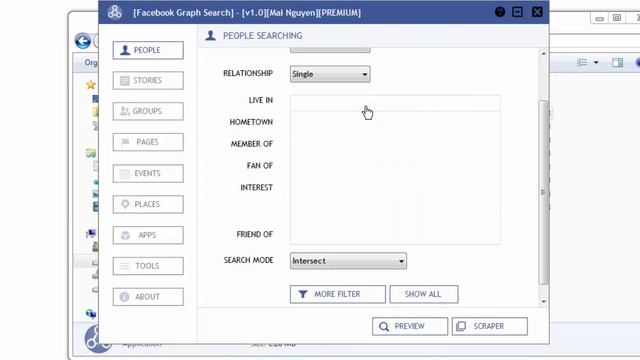640x360 pixels.
Task: Click the help question mark icon in title bar
Action: (500, 12)
